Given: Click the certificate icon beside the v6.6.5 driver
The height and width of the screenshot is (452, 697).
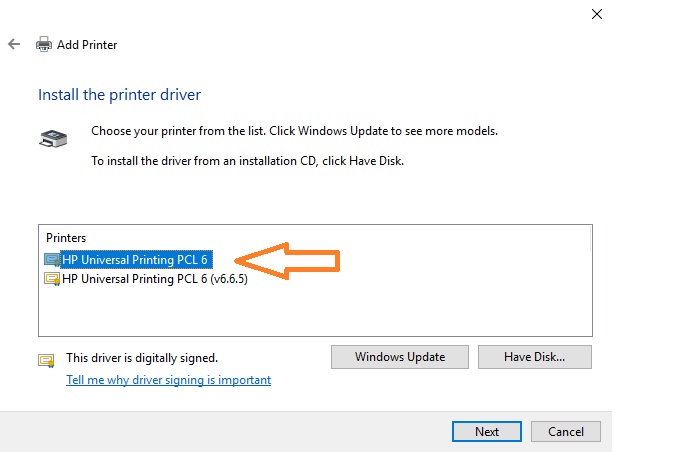Looking at the screenshot, I should (52, 279).
